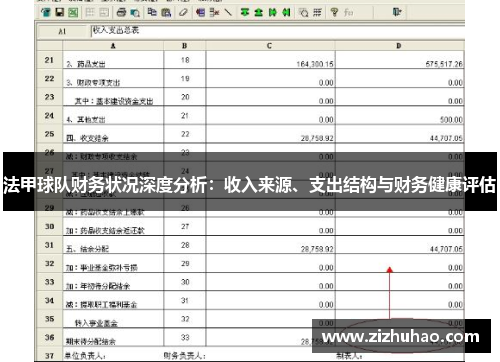Click 28,758.92 in row 25

tap(317, 138)
